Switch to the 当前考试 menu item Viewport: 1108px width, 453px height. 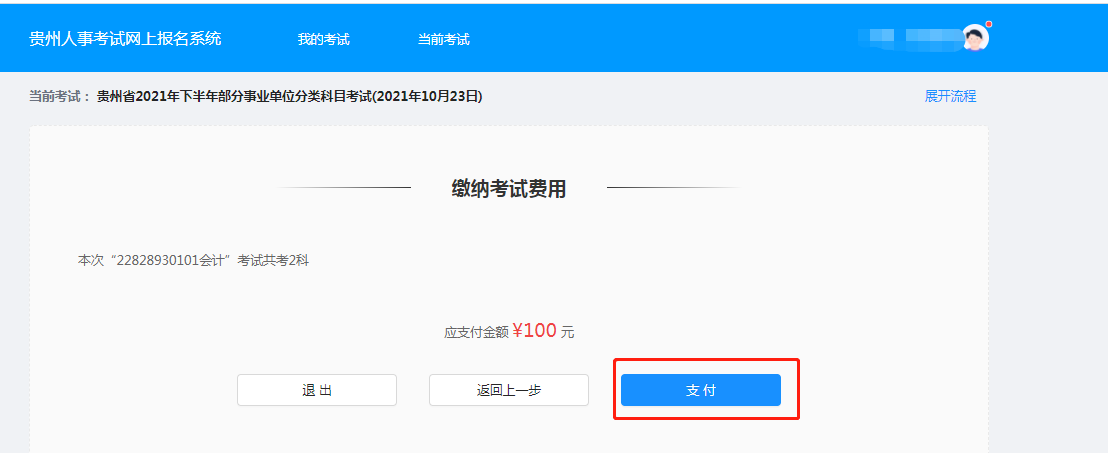coord(443,40)
